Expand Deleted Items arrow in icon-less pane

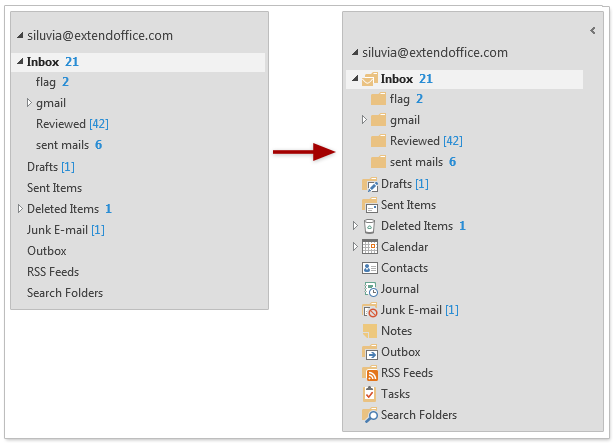point(19,209)
